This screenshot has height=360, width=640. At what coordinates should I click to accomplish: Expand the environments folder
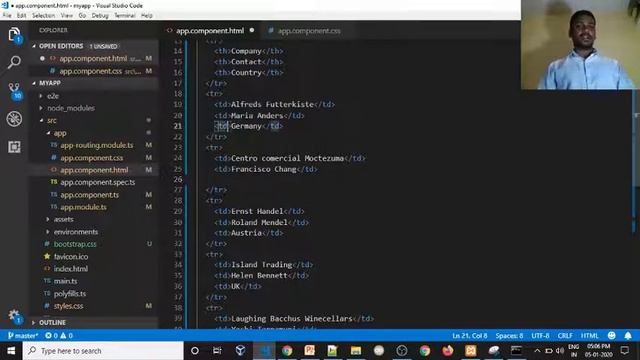(76, 232)
